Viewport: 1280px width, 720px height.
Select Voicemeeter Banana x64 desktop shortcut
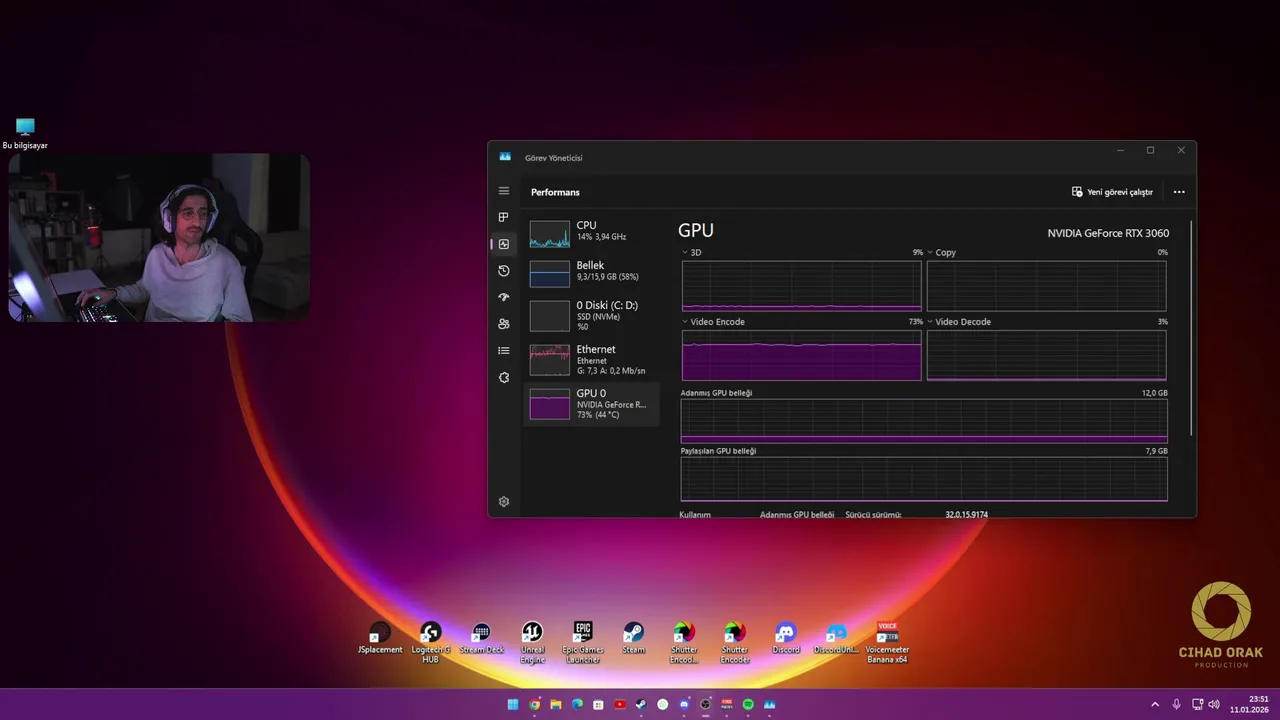point(887,643)
